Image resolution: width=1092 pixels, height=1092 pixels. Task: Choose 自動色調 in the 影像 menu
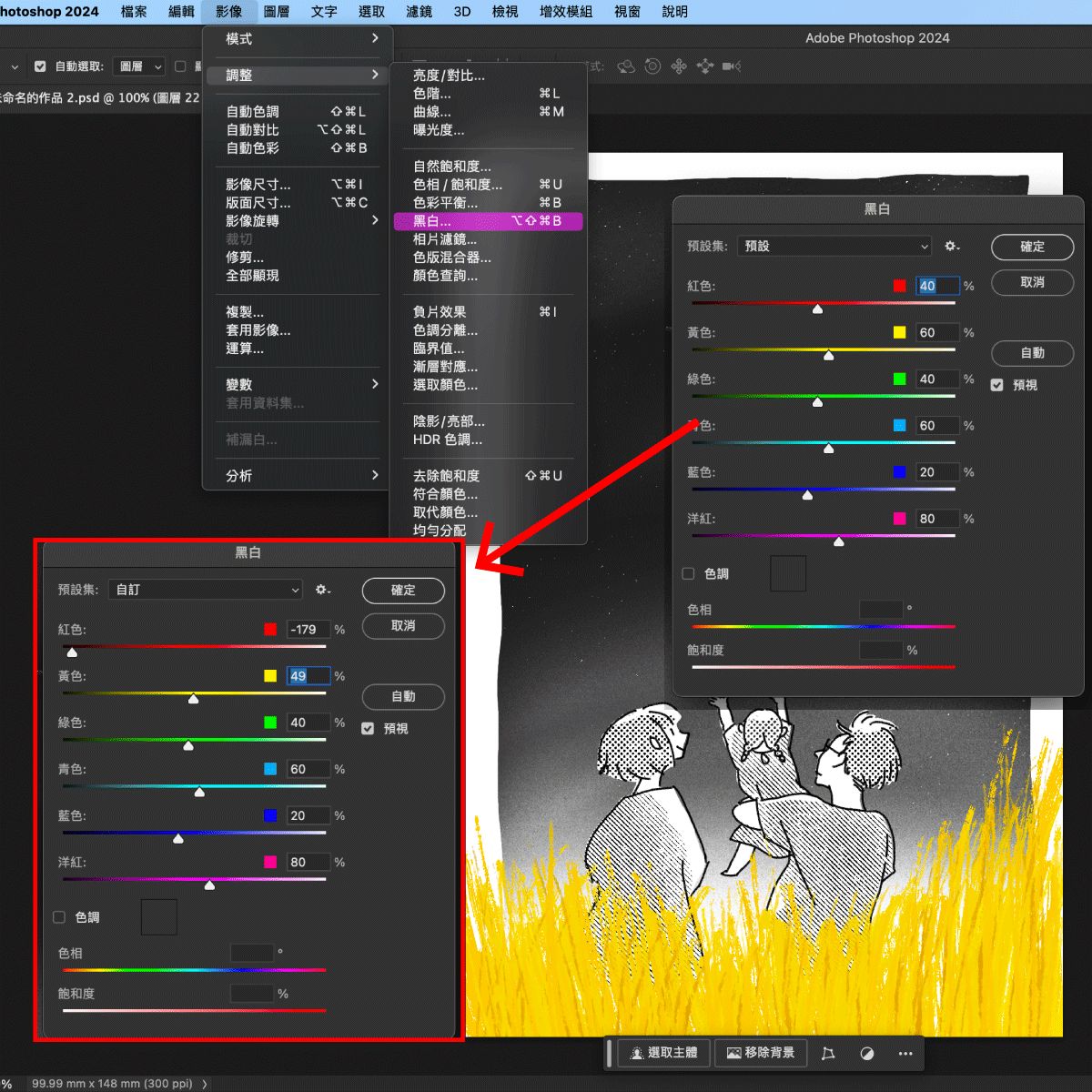click(x=297, y=111)
